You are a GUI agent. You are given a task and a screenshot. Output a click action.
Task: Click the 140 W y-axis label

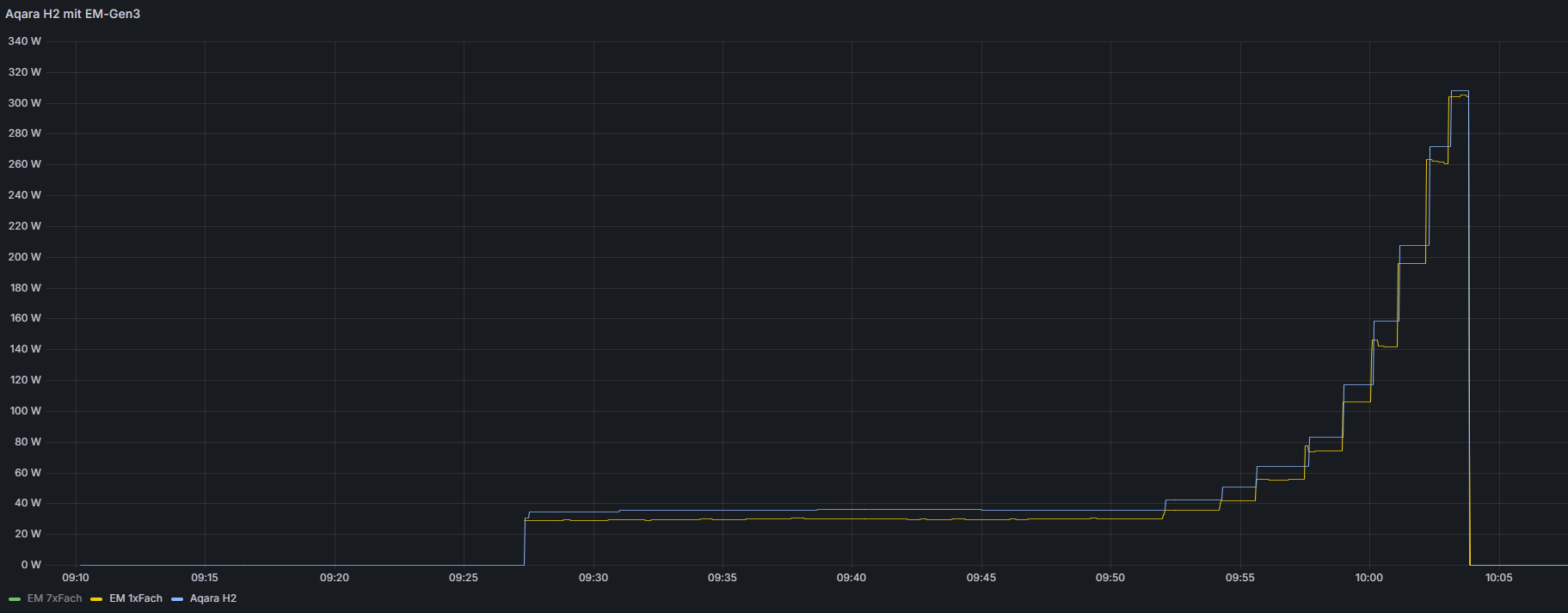pyautogui.click(x=25, y=349)
